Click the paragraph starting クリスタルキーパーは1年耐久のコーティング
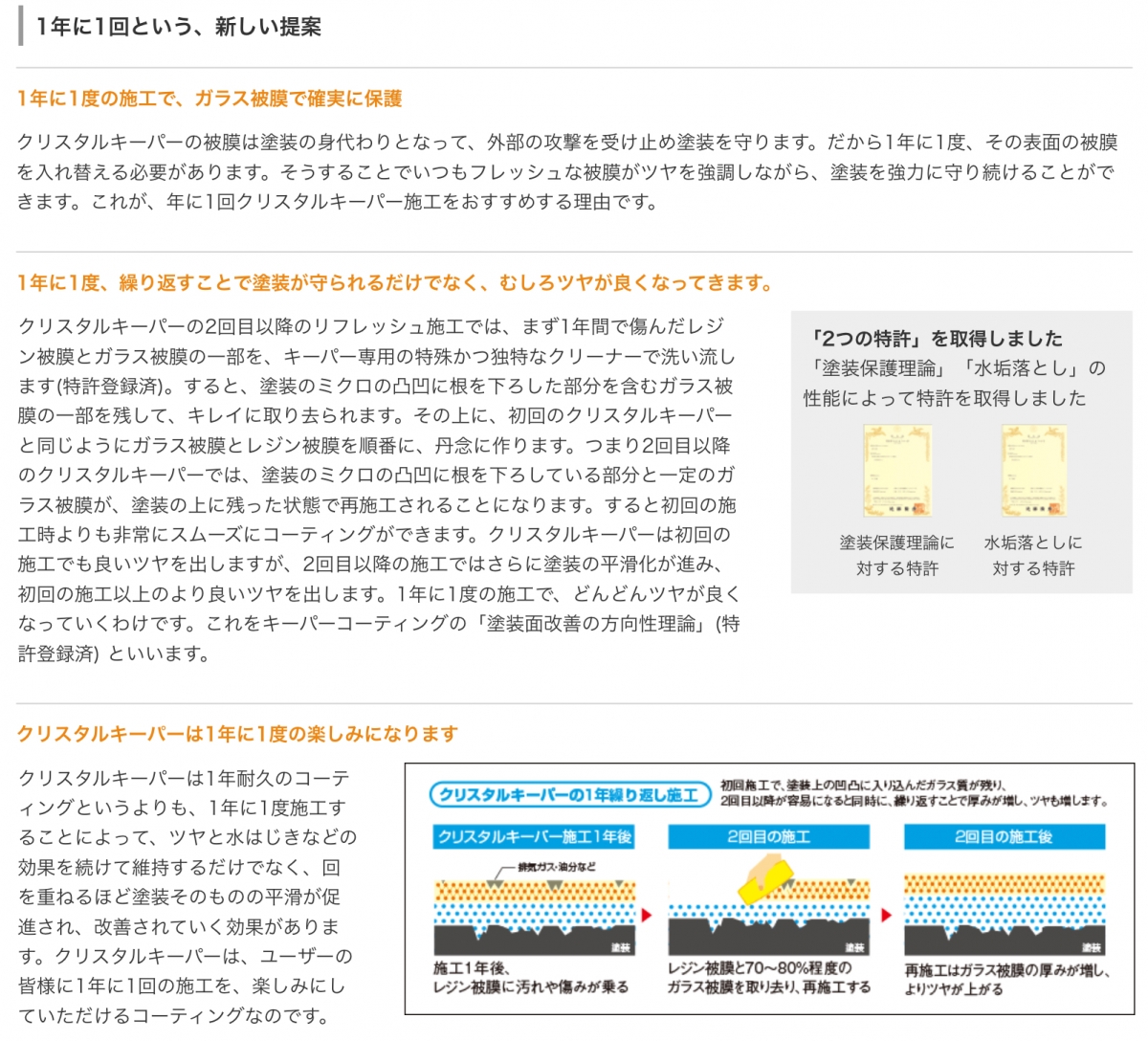The image size is (1148, 1041). point(187,897)
